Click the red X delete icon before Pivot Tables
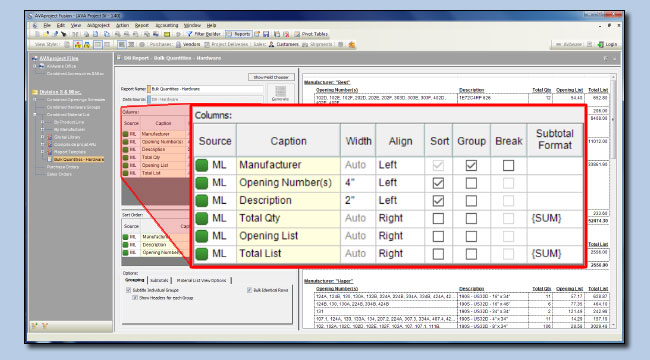This screenshot has width=650, height=360. pos(286,34)
